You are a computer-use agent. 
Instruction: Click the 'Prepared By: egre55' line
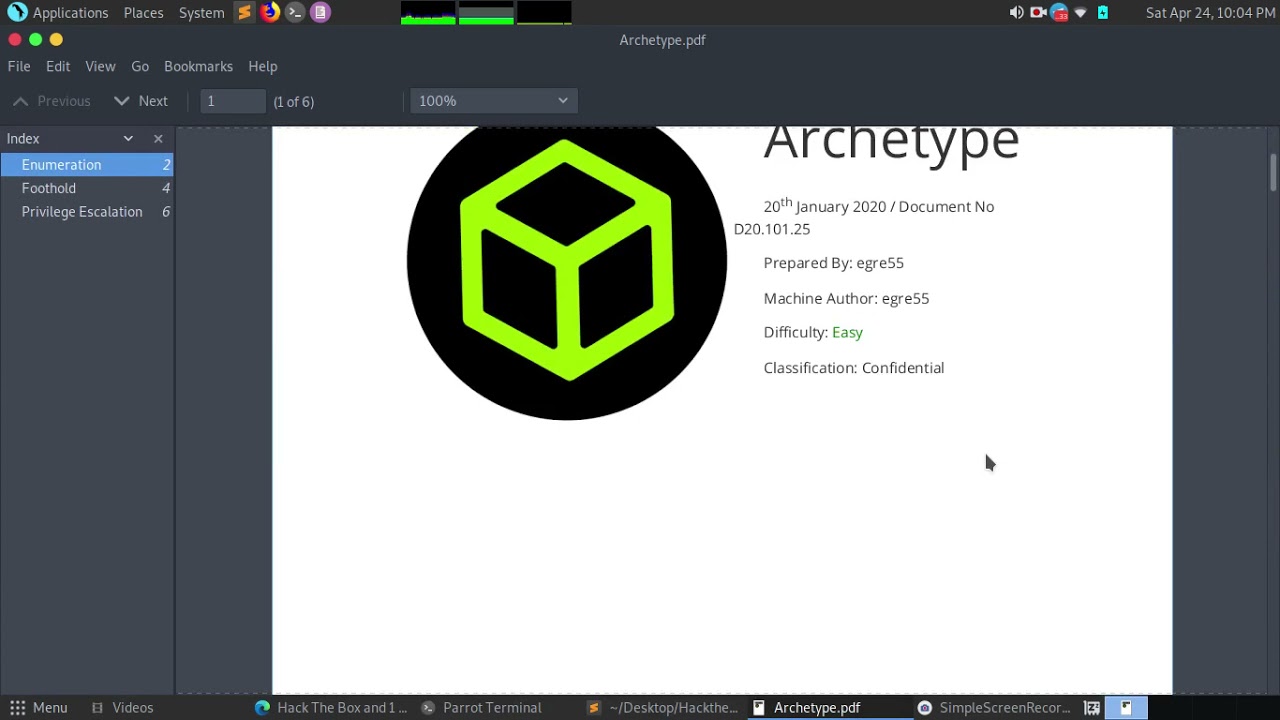(834, 263)
